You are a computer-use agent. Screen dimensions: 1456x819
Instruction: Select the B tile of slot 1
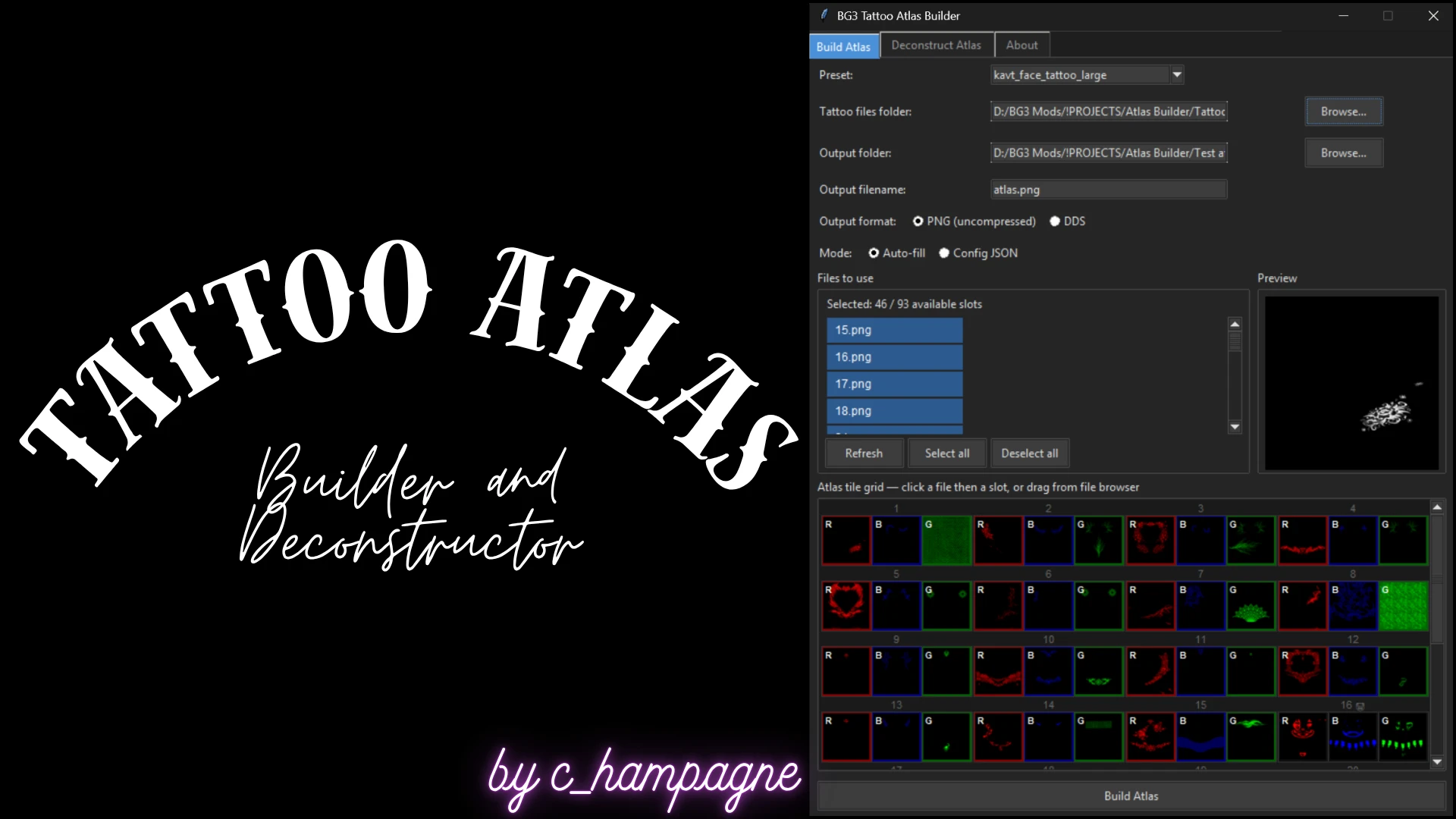coord(896,540)
